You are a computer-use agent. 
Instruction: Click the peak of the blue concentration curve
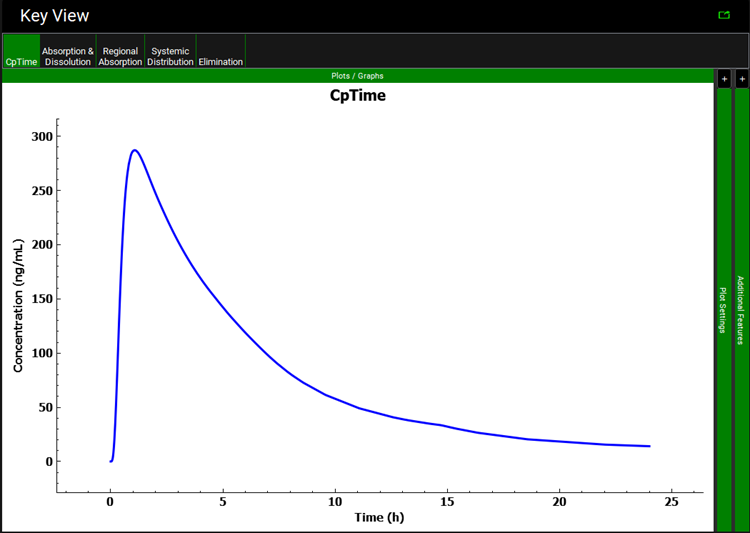click(x=134, y=150)
